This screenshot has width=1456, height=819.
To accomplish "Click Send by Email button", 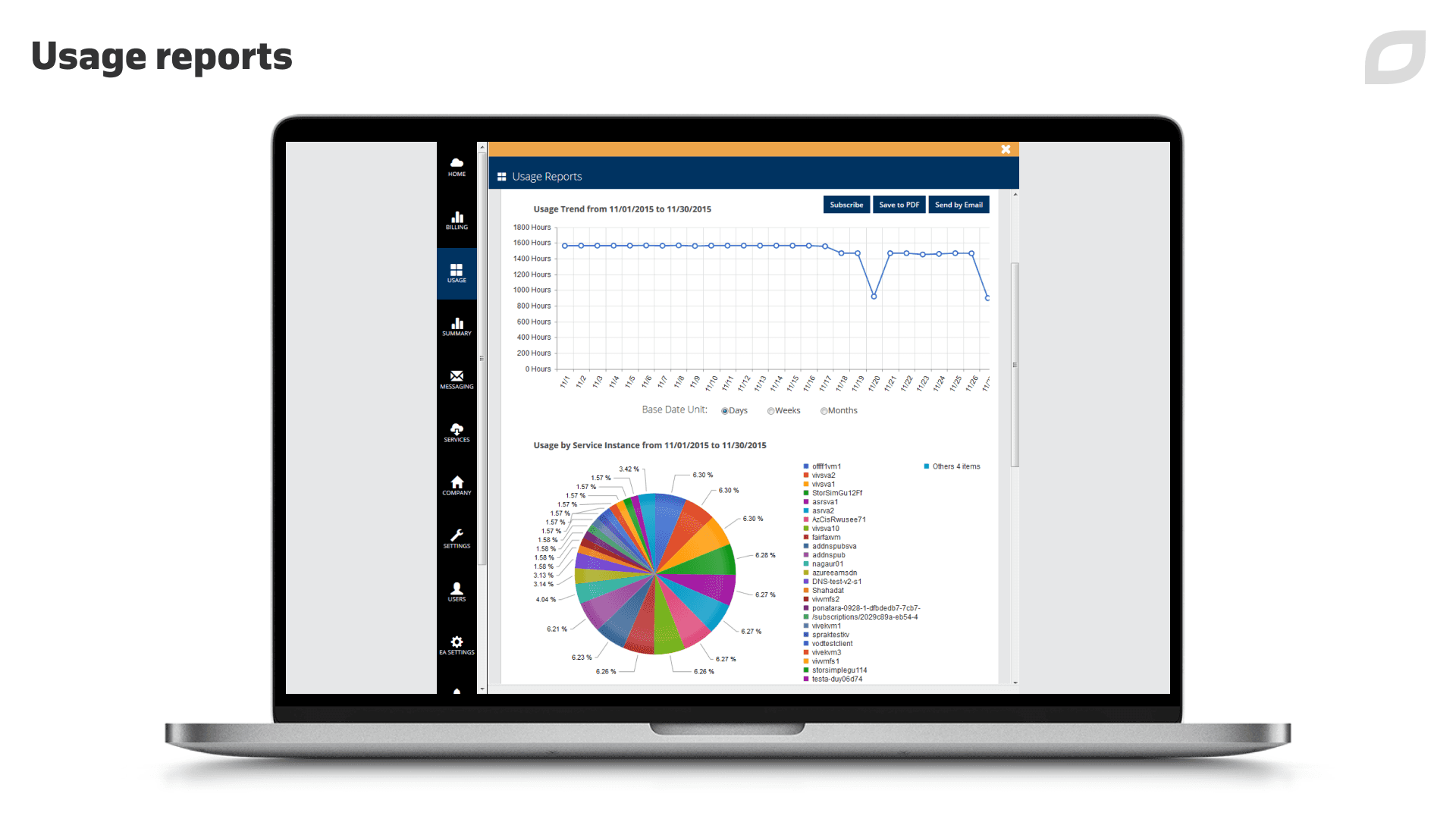I will [x=956, y=204].
